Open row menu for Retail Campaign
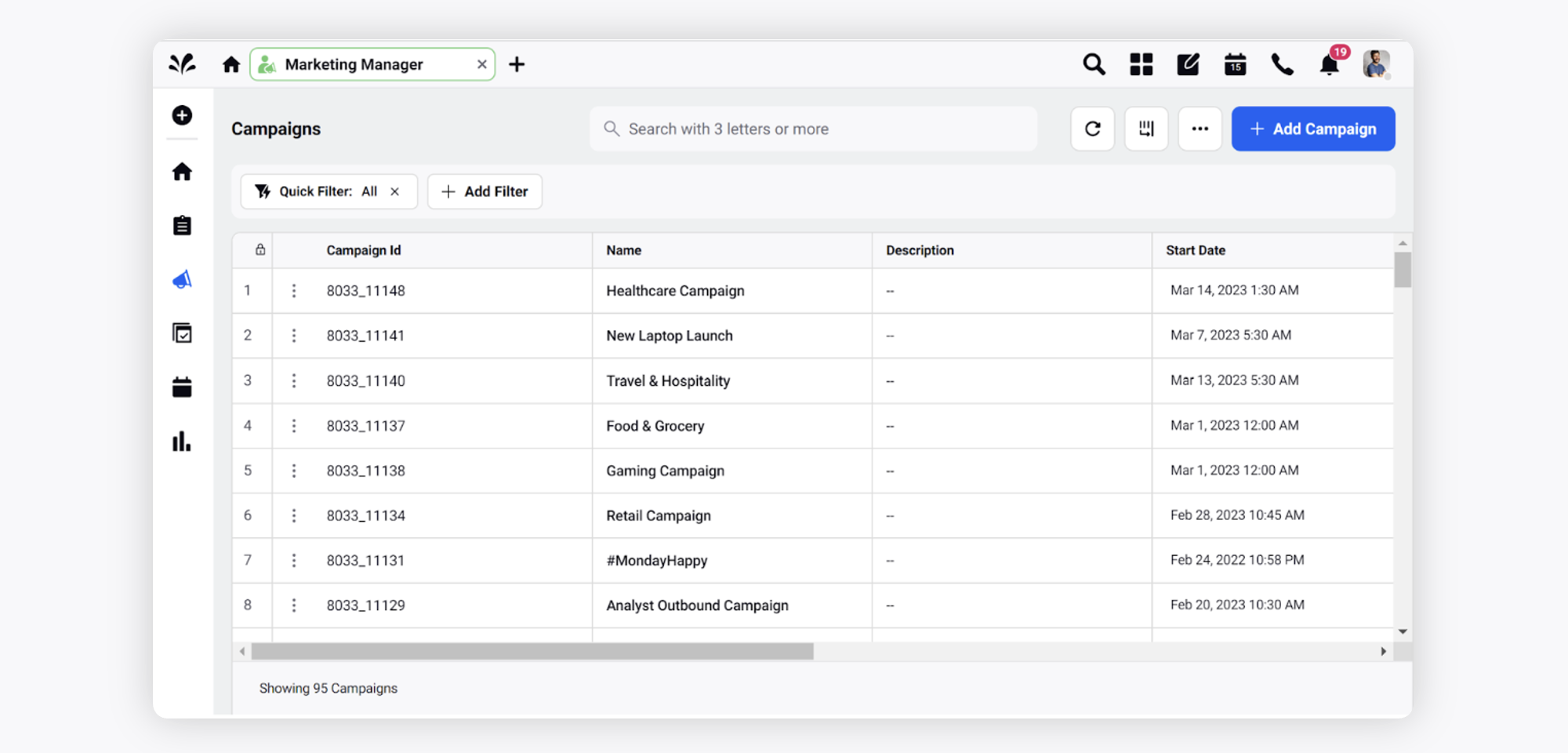 coord(294,515)
